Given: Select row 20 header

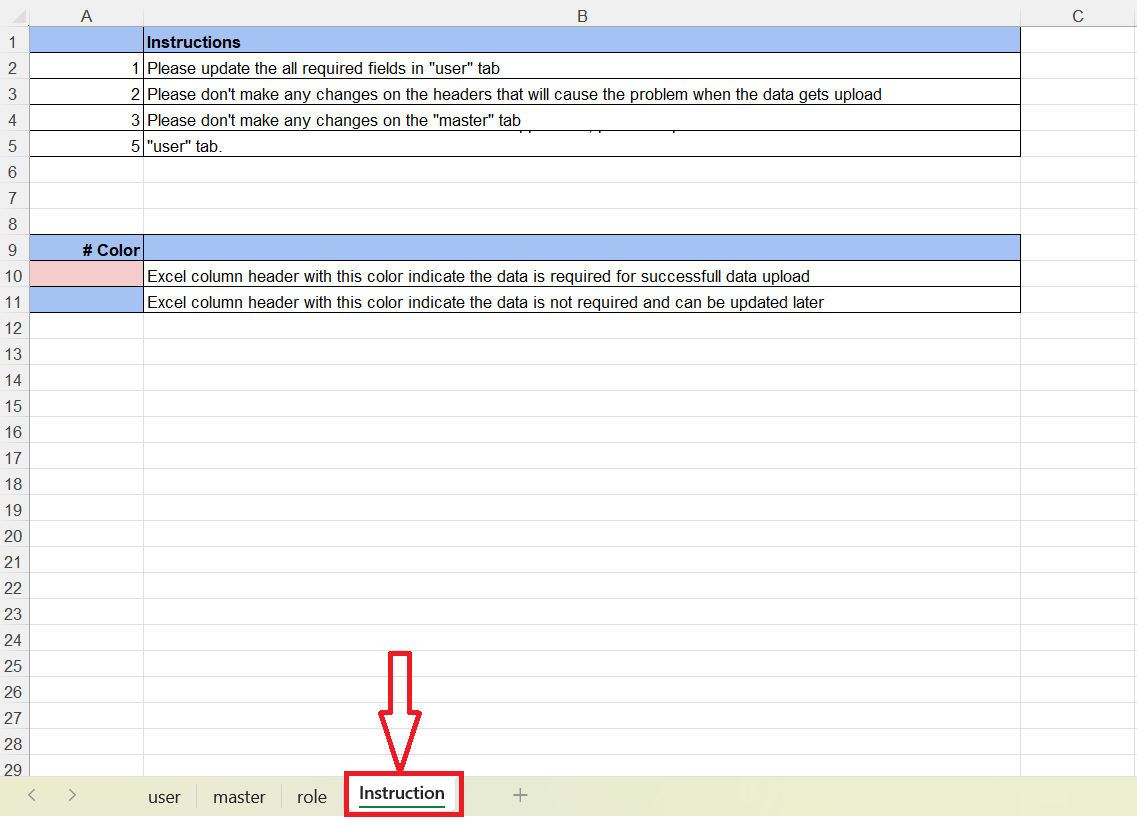Looking at the screenshot, I should (13, 536).
